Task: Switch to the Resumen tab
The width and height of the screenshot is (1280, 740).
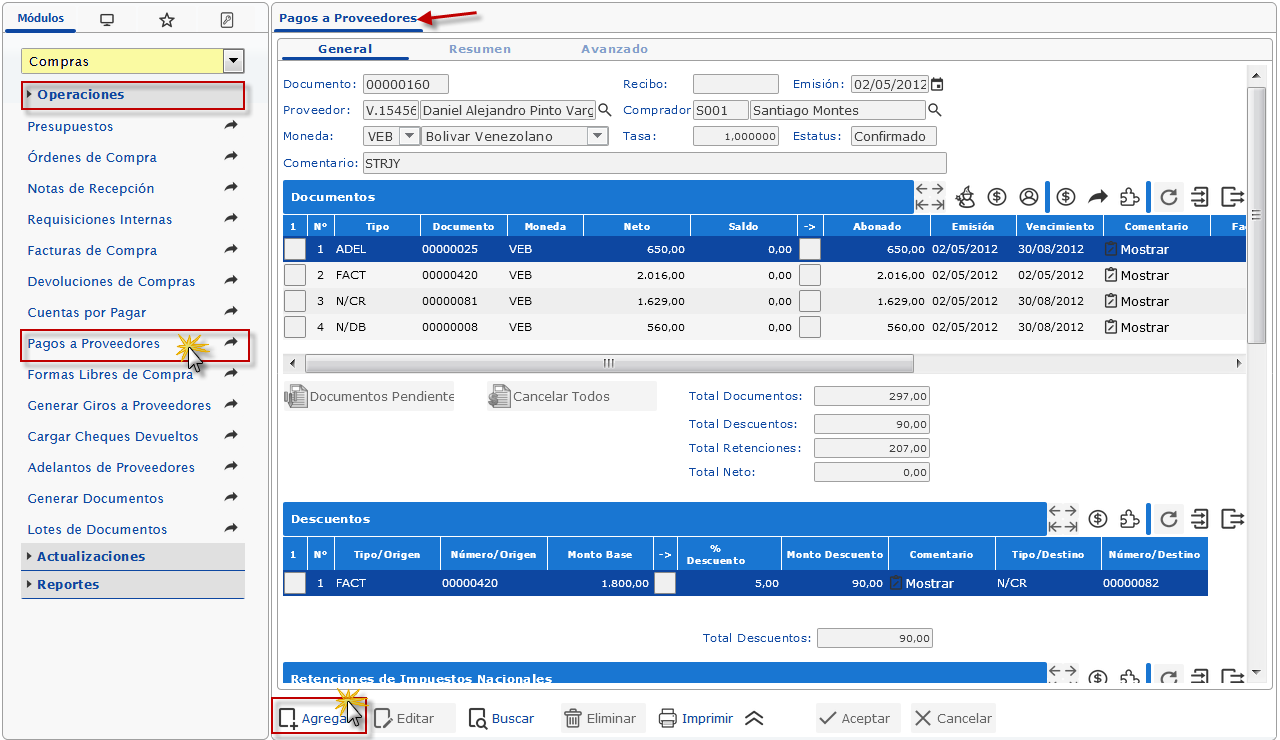Action: coord(479,49)
